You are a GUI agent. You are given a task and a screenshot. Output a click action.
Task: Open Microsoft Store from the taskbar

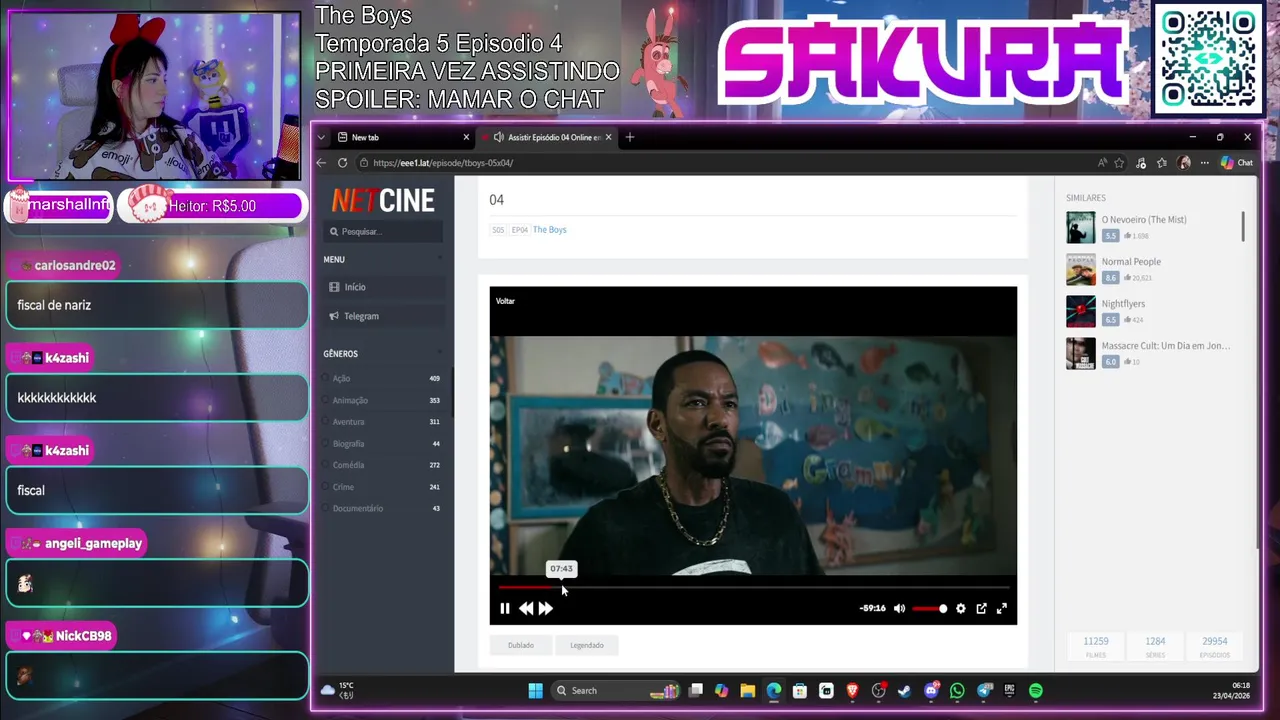pyautogui.click(x=800, y=690)
